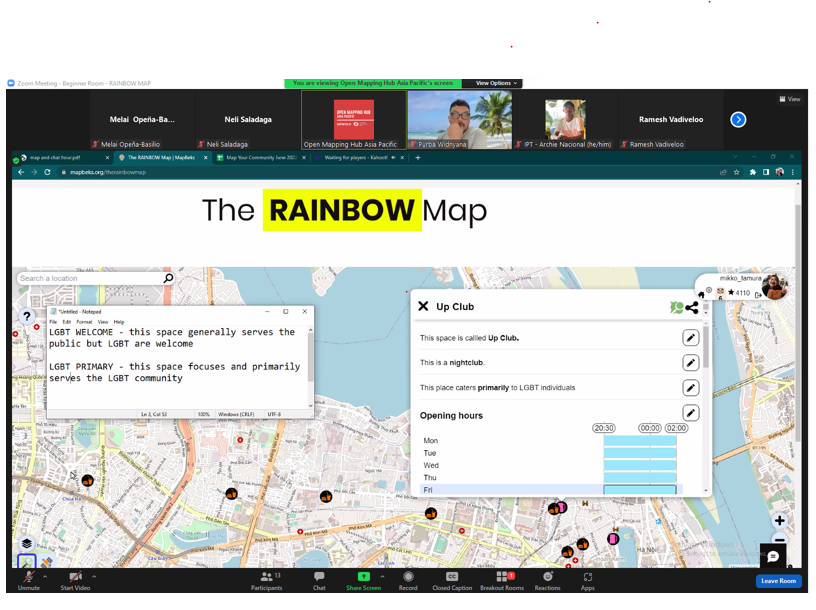
Task: Open the chat bubble on the map's corner
Action: [x=772, y=557]
